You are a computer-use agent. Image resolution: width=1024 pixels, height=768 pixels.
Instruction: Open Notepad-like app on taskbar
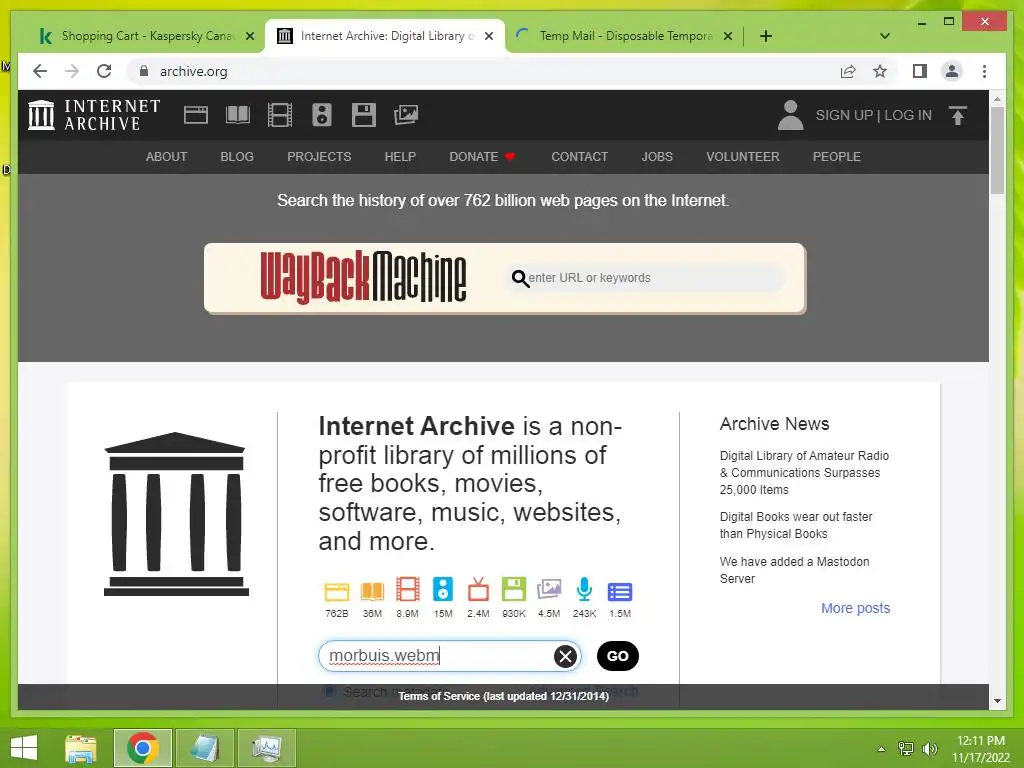(x=204, y=748)
